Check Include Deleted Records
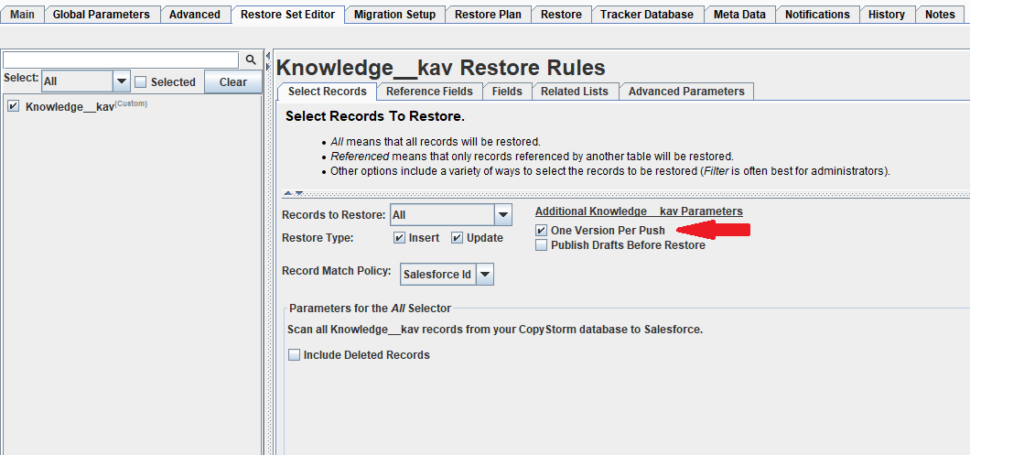Screen dimensions: 1024x455 pos(294,355)
